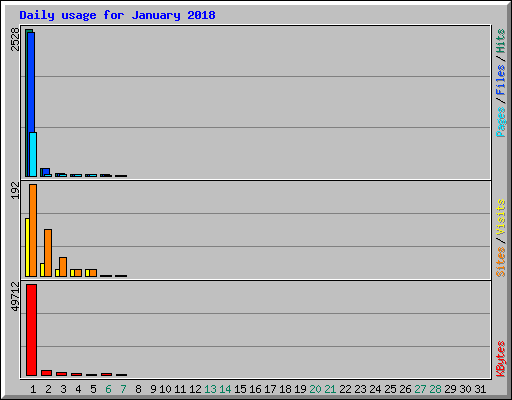Image resolution: width=512 pixels, height=400 pixels.
Task: Click the blue Files bar for day 1
Action: click(31, 82)
